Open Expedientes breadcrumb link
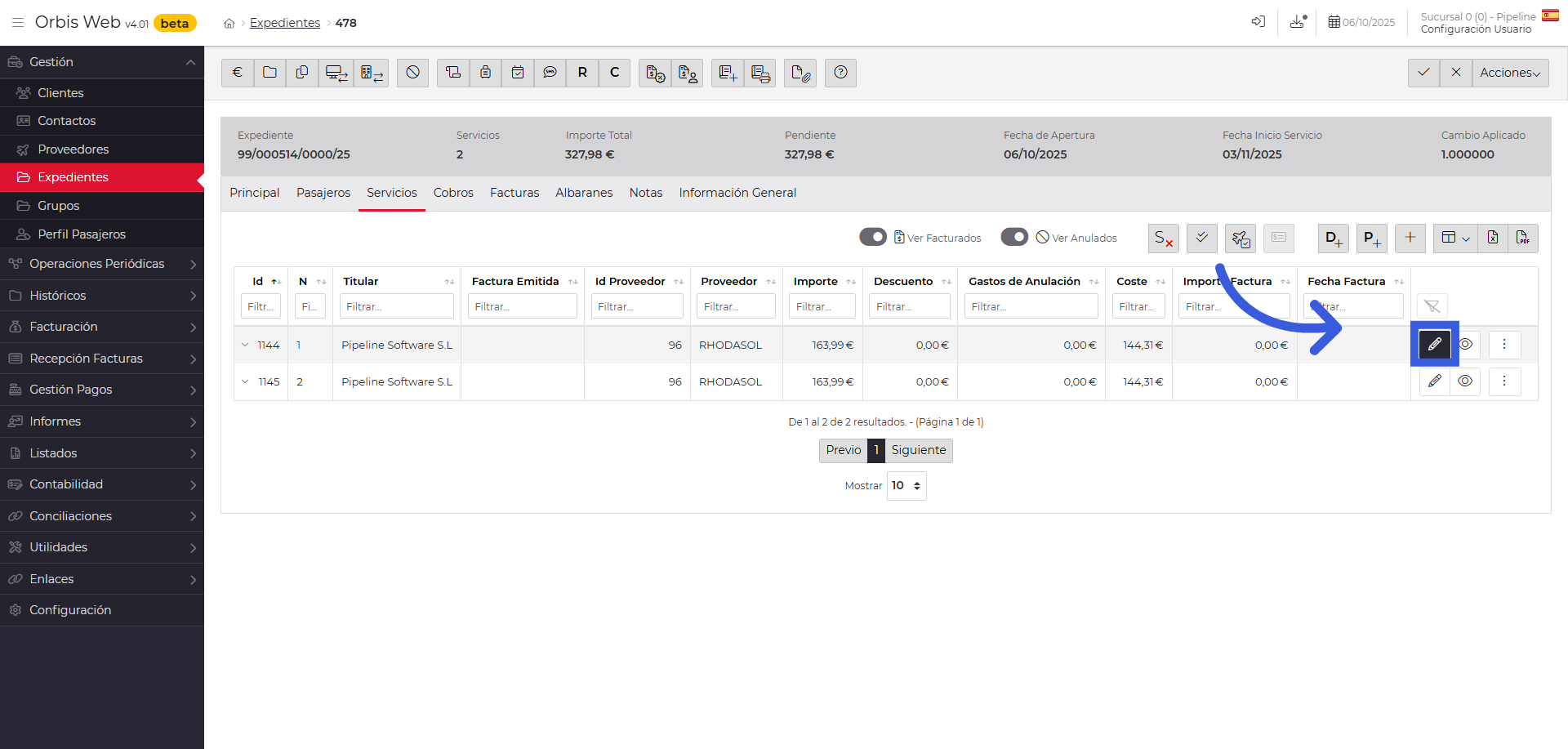The width and height of the screenshot is (1568, 749). click(x=285, y=23)
